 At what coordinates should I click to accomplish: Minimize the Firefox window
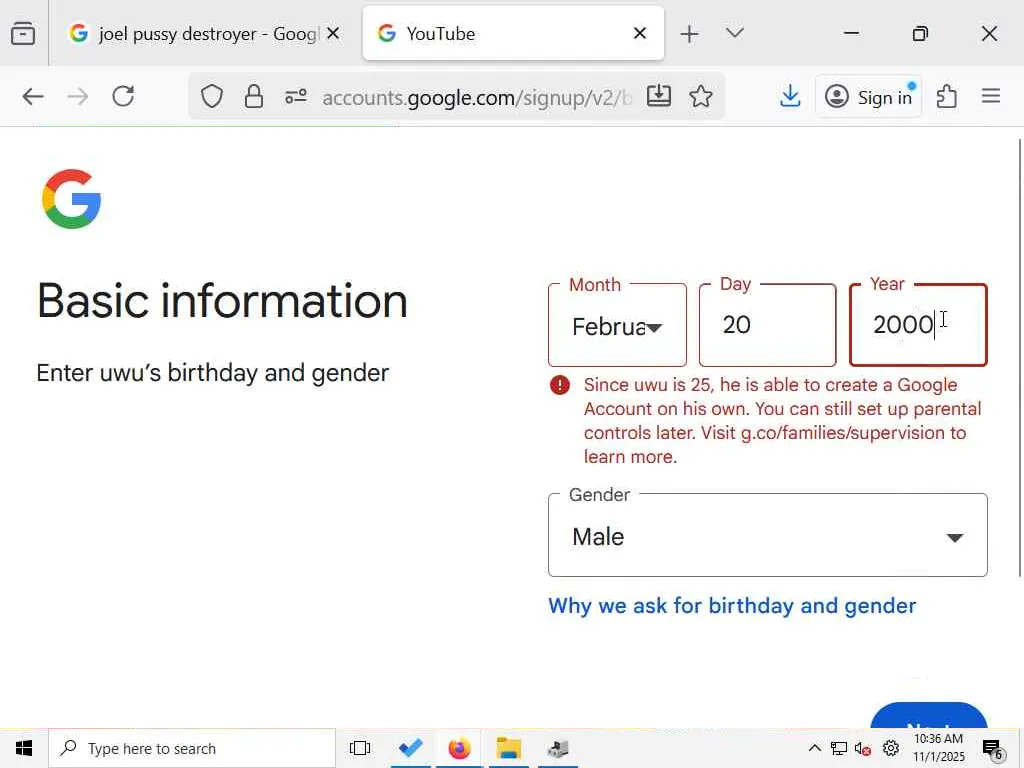coord(851,33)
